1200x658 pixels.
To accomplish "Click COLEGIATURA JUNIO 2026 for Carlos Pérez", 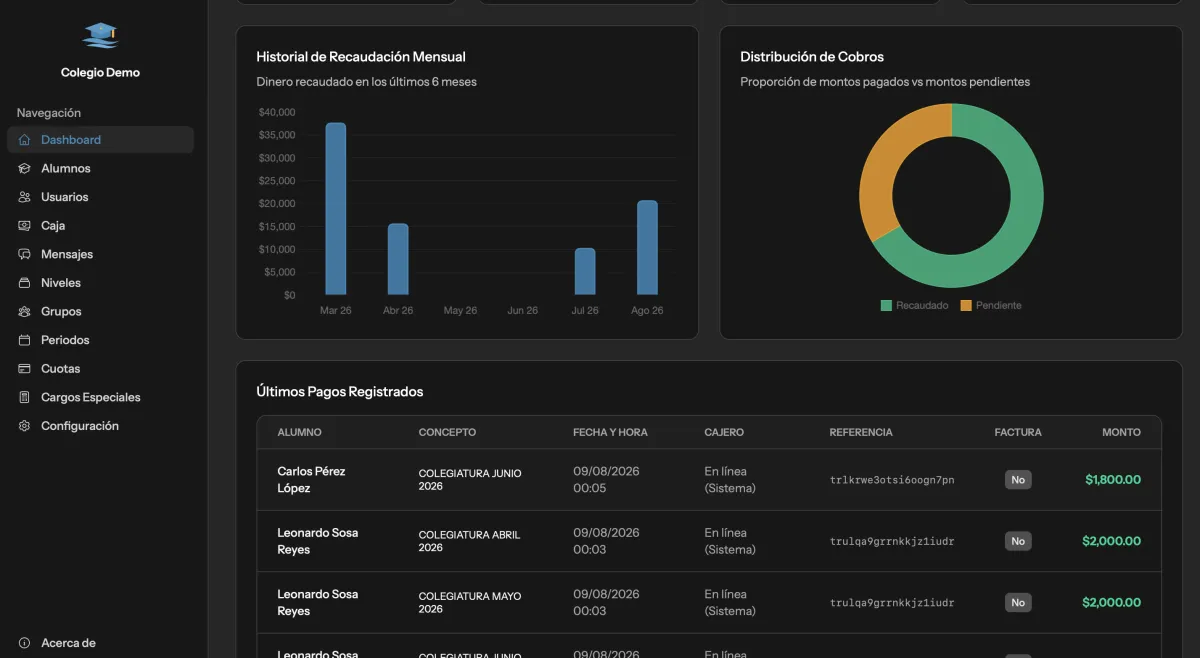I will (470, 480).
